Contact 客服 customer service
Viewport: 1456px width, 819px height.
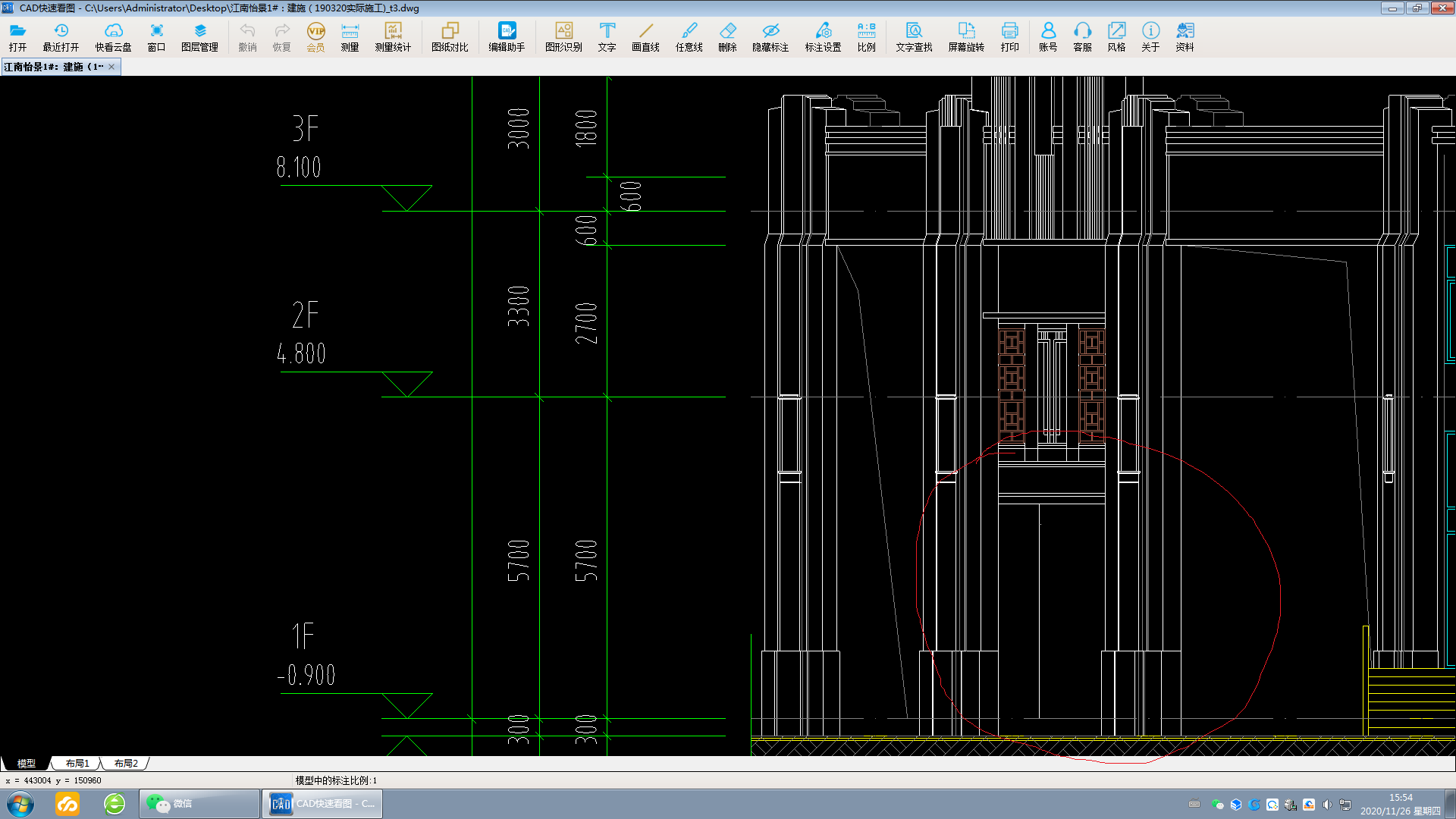pyautogui.click(x=1082, y=37)
